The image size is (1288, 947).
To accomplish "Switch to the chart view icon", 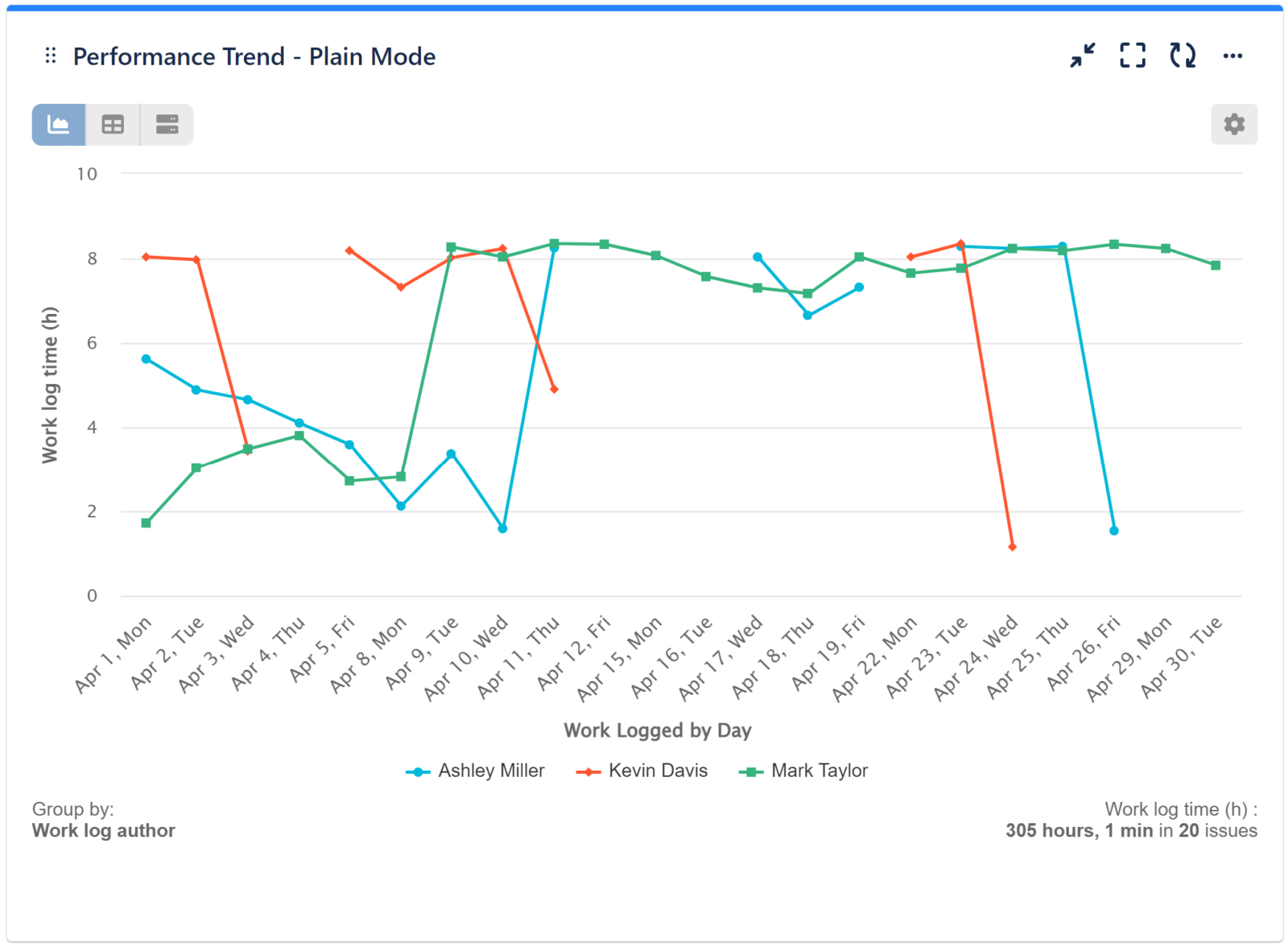I will (56, 124).
